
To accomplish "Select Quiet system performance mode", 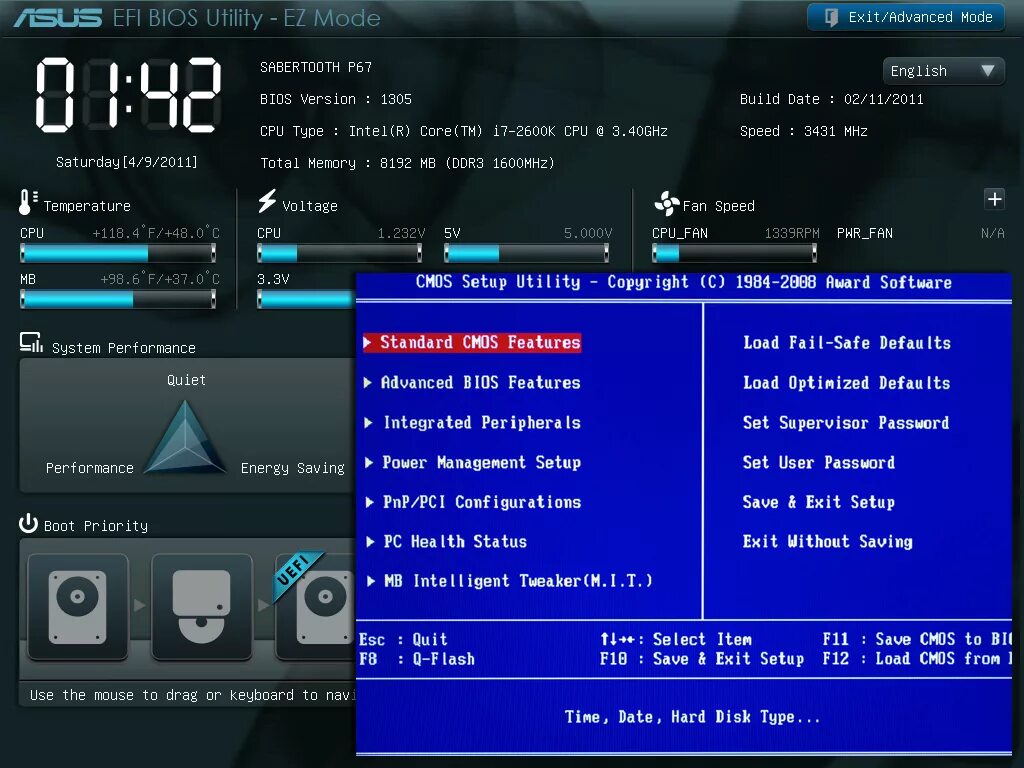I will (x=186, y=380).
